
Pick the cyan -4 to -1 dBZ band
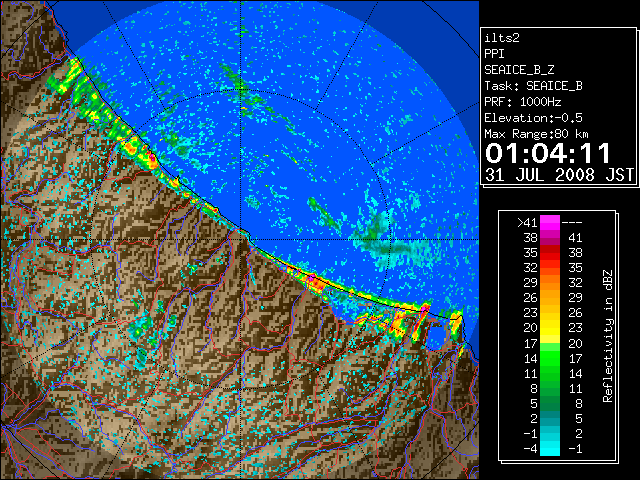point(550,448)
